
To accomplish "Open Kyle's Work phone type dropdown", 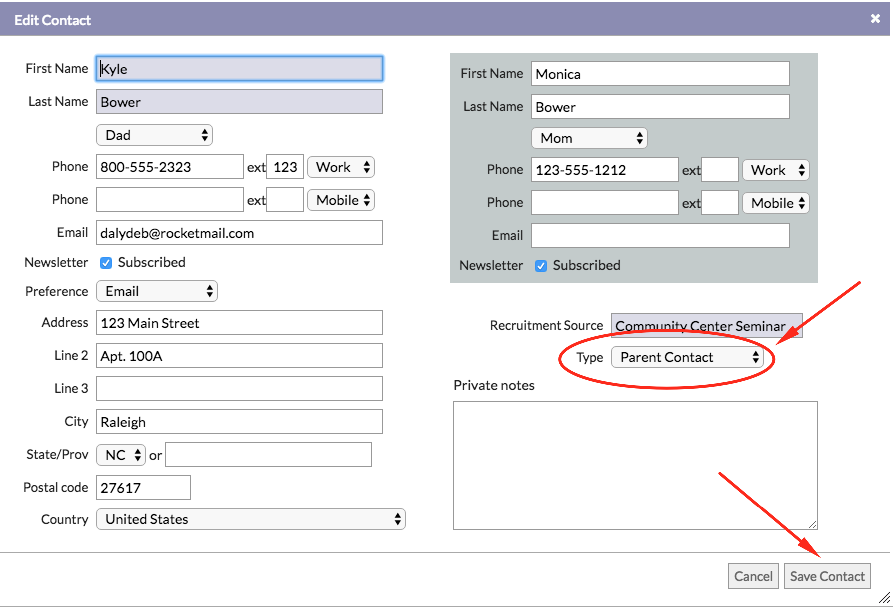I will click(341, 167).
